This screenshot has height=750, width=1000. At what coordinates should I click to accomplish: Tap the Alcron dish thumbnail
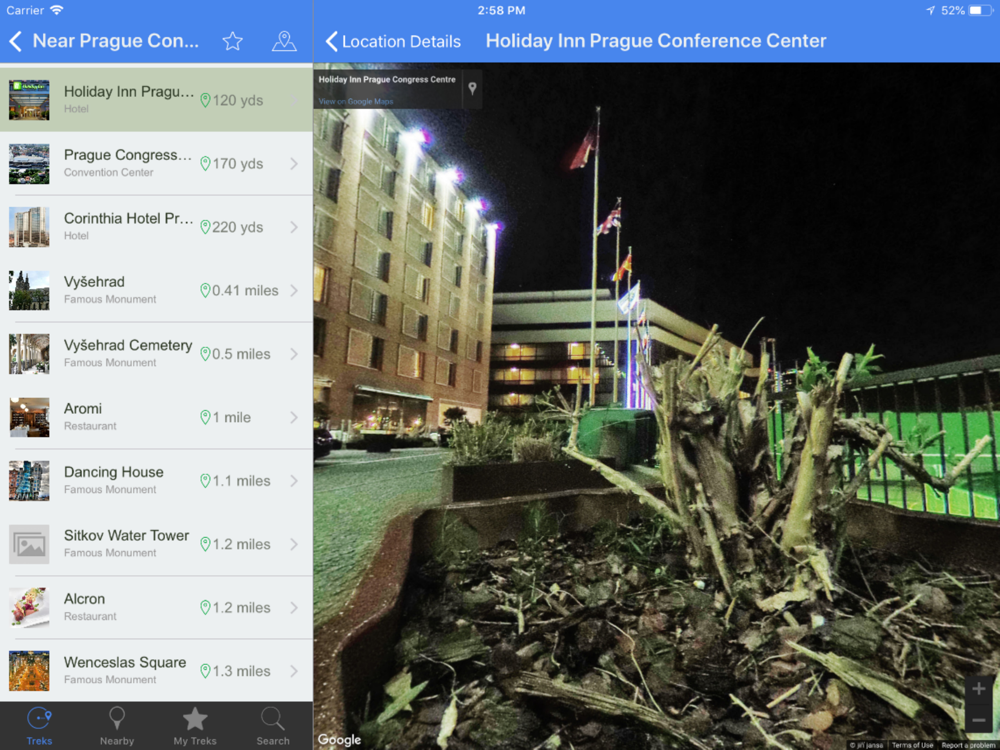[29, 608]
